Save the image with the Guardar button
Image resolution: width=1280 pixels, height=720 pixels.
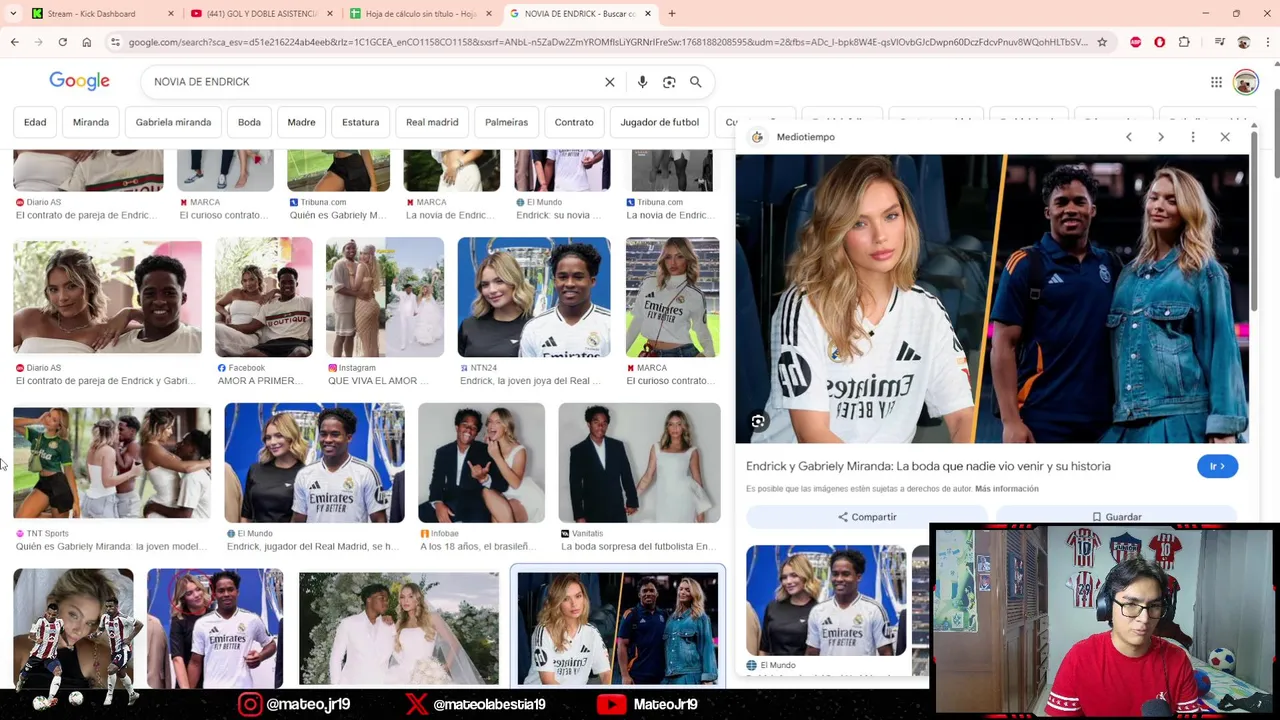coord(1116,517)
